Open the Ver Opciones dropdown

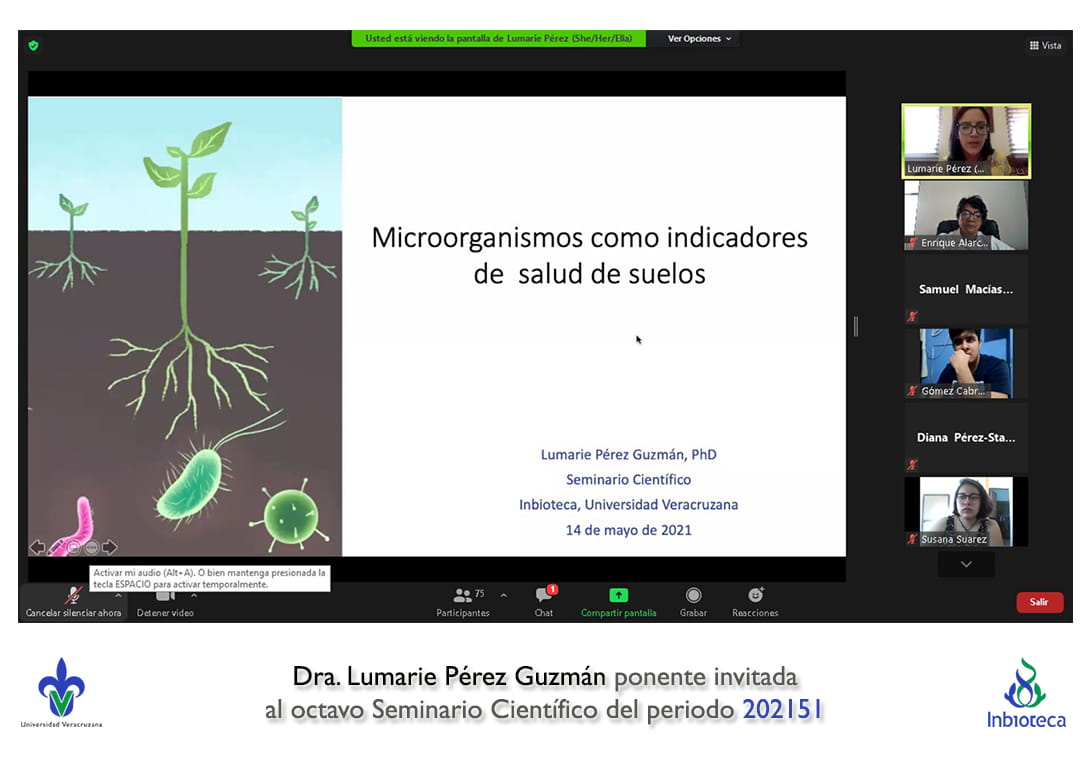[699, 39]
